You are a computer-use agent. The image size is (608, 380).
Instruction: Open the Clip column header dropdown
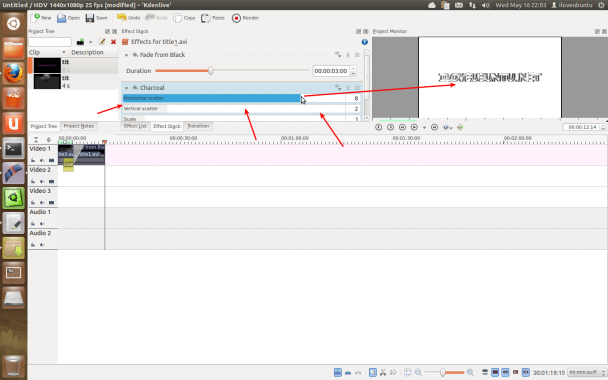coord(64,52)
